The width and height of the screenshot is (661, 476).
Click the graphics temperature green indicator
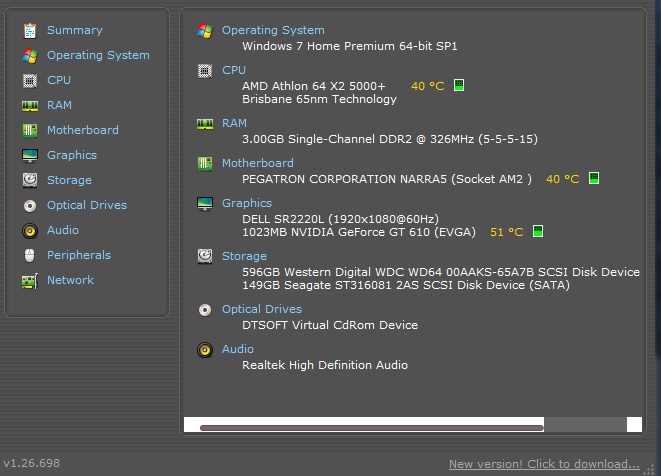click(x=537, y=231)
